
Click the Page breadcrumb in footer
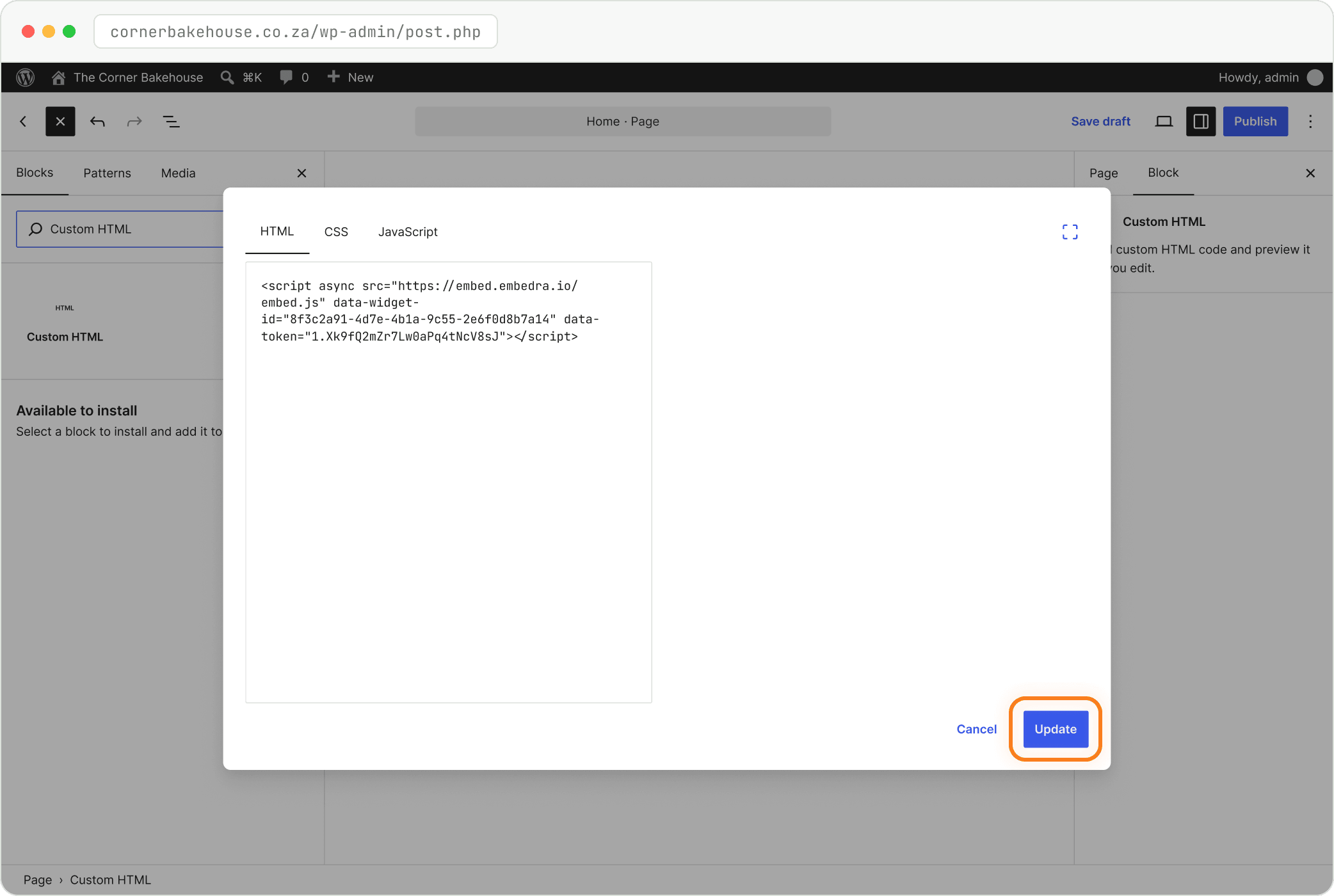[x=38, y=880]
